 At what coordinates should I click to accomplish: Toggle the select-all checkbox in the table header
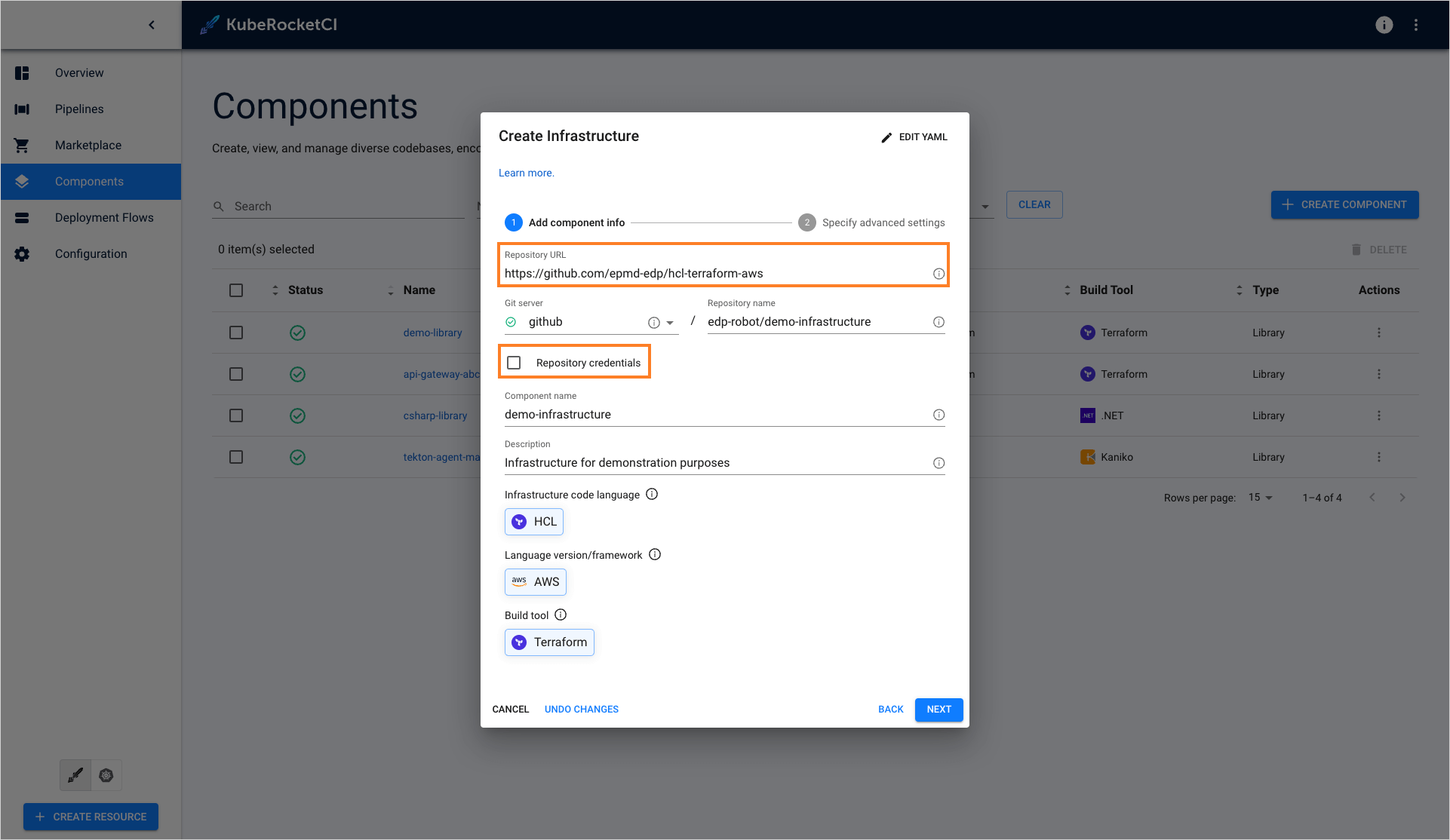coord(236,290)
